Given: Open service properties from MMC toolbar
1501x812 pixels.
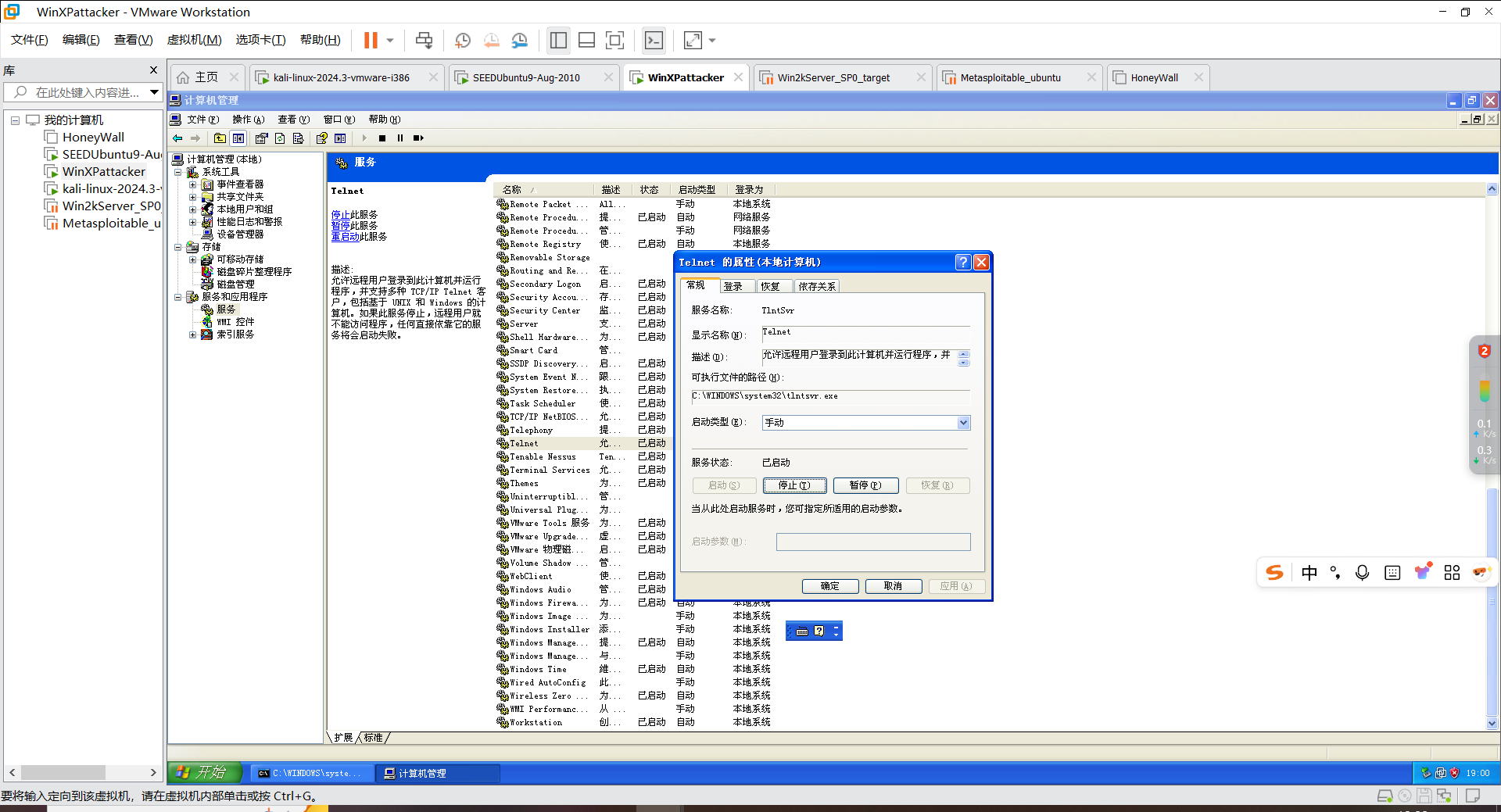Looking at the screenshot, I should [x=261, y=138].
